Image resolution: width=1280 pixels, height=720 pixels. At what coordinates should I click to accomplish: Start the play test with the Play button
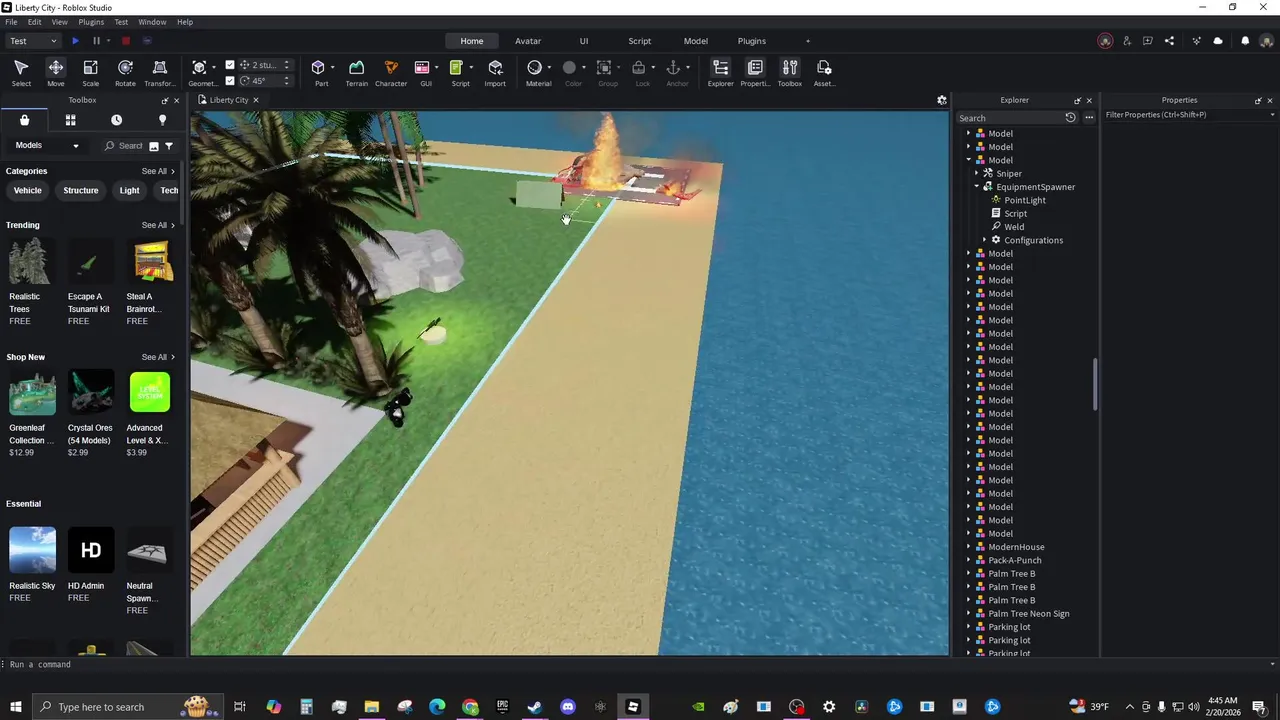pos(75,41)
